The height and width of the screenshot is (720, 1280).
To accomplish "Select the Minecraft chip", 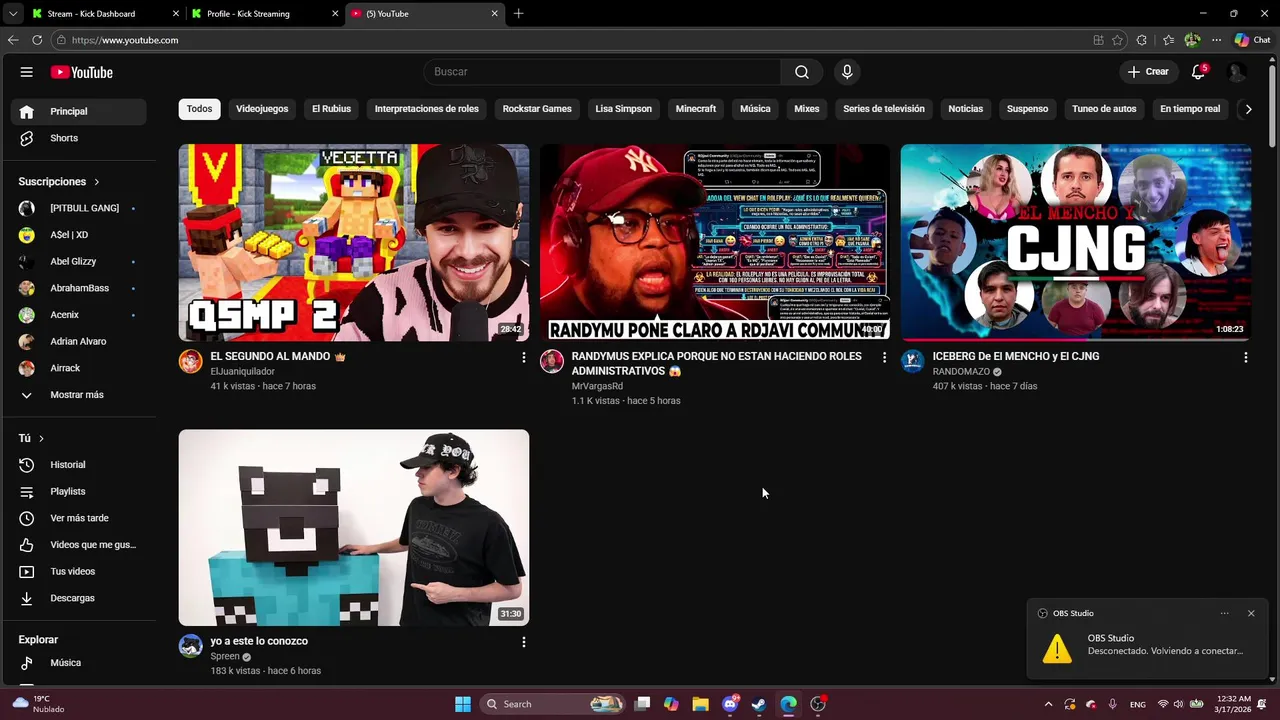I will 695,109.
